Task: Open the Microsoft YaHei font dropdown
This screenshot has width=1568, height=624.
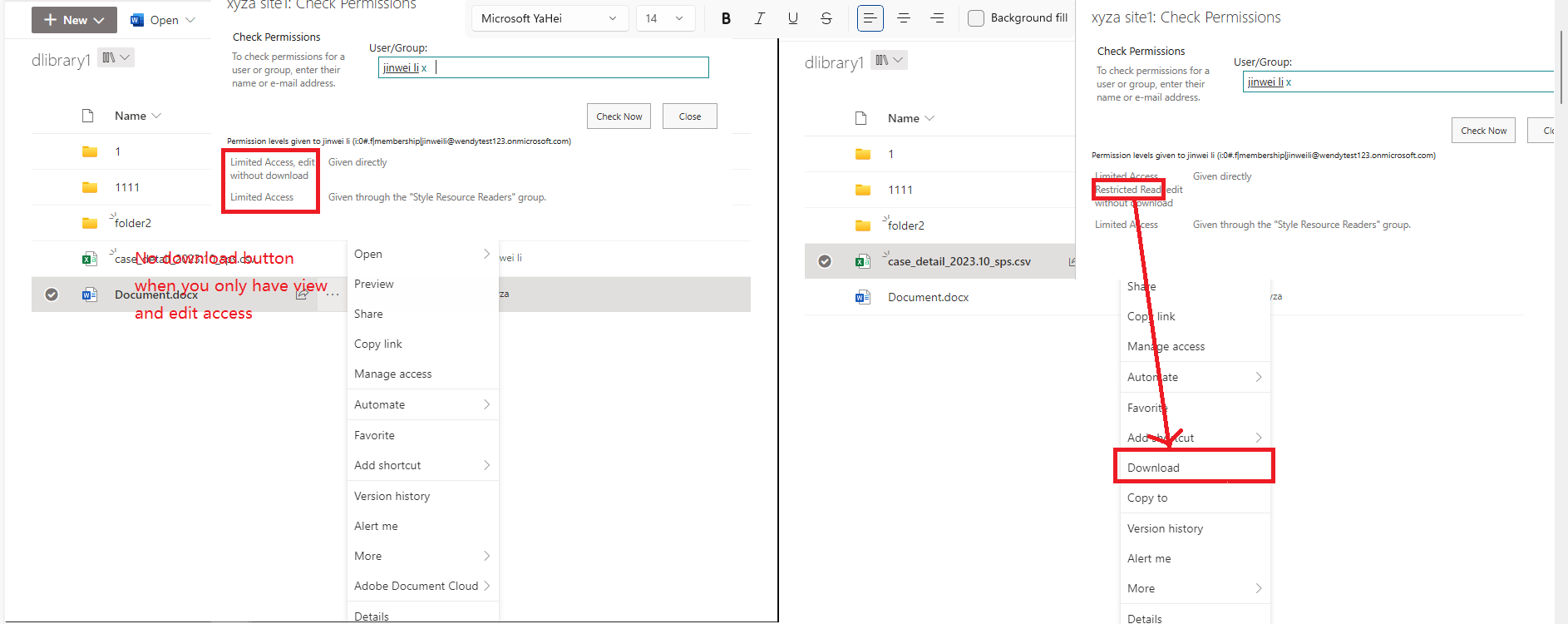Action: tap(550, 18)
